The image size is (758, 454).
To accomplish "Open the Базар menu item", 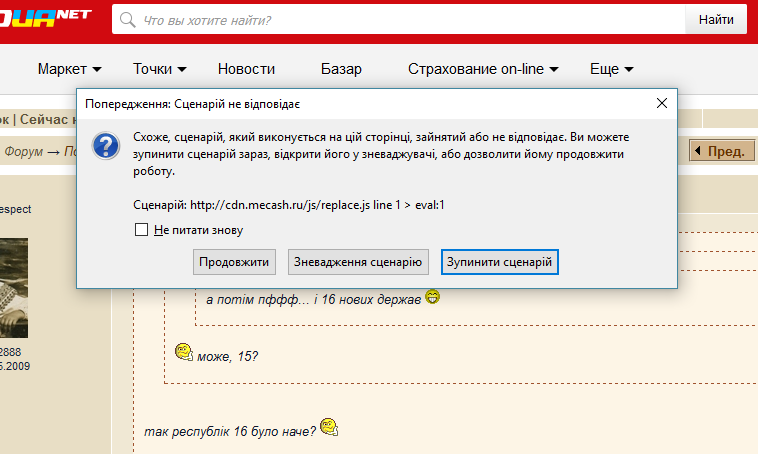I will coord(341,69).
